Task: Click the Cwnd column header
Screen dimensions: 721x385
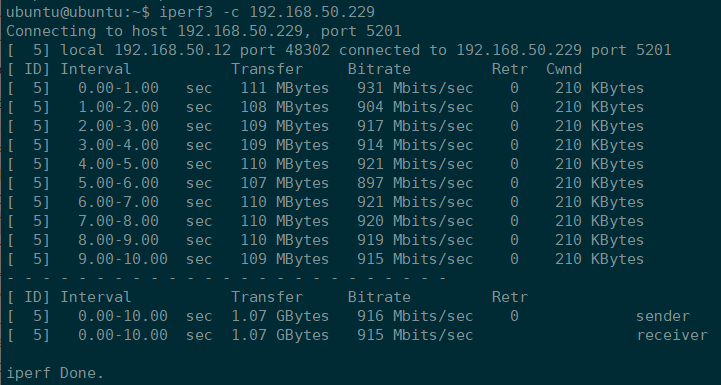Action: click(564, 69)
